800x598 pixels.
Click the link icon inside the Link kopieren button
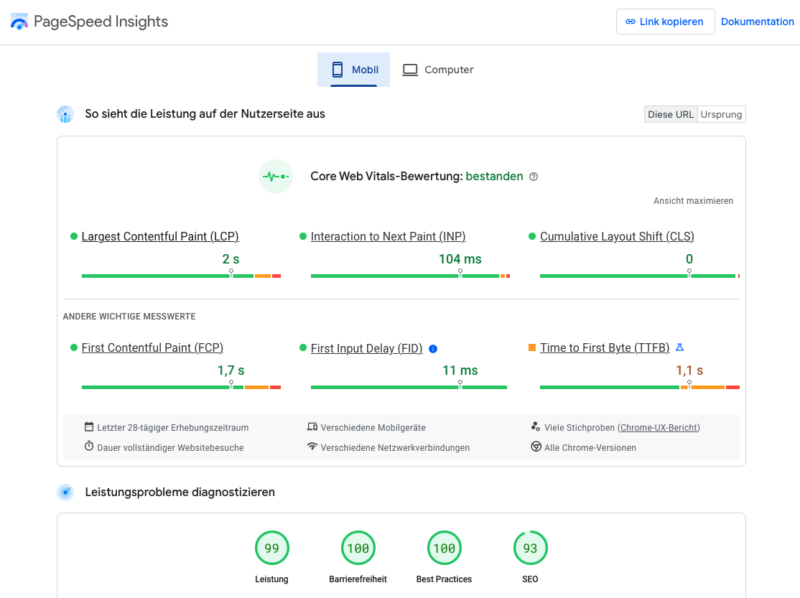[x=628, y=21]
